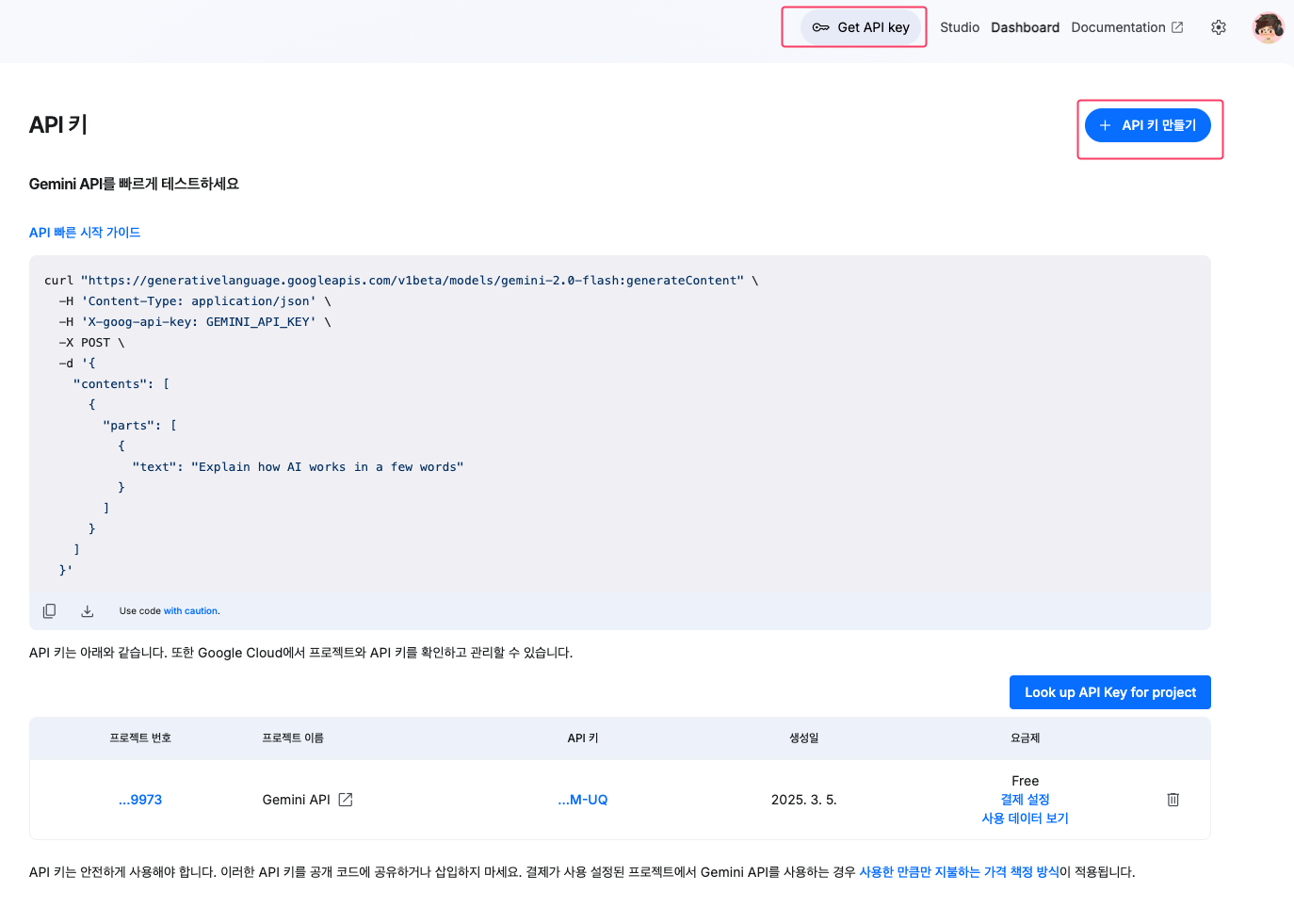
Task: Click the API 키 만들기 button
Action: click(x=1148, y=125)
